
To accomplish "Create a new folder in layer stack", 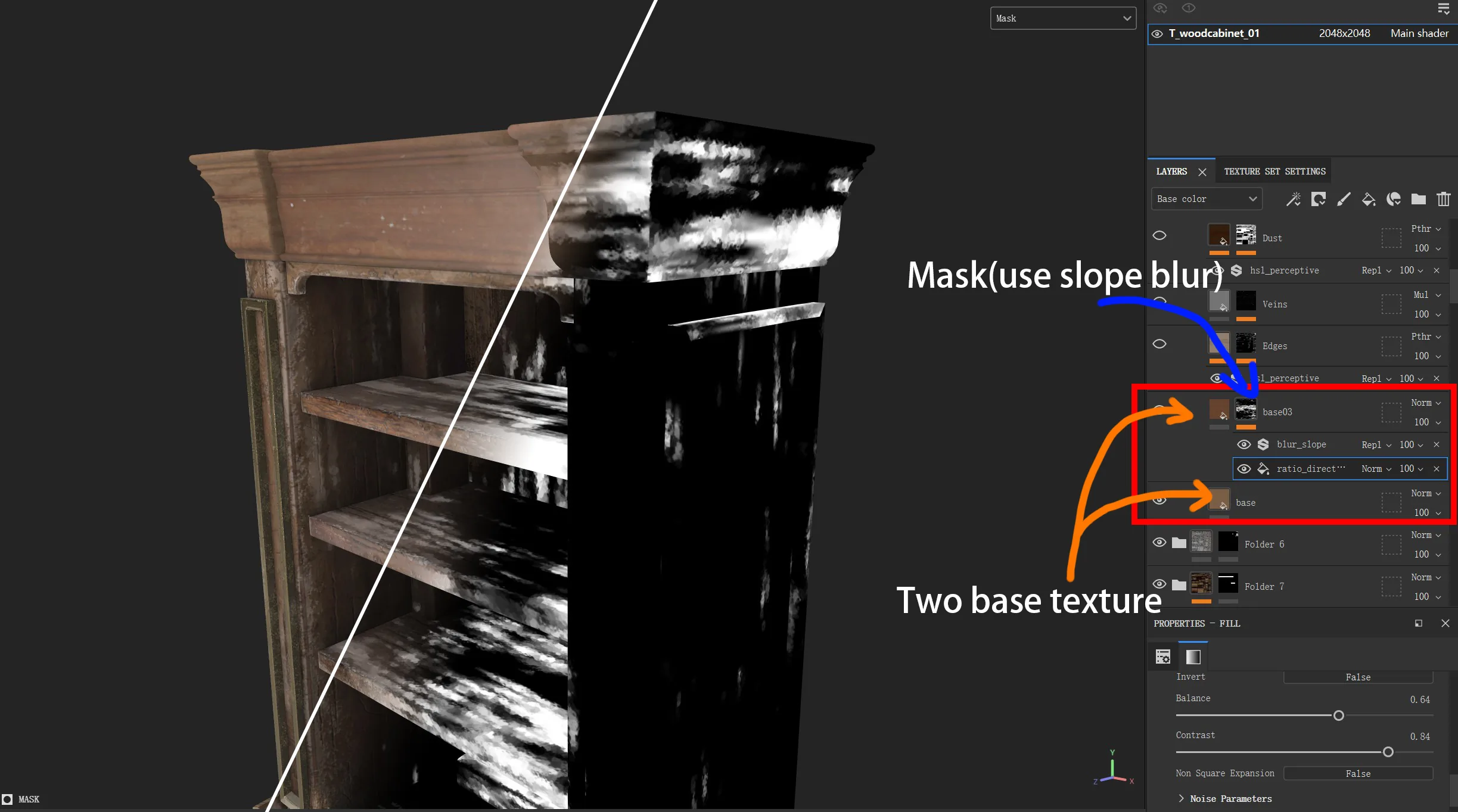I will tap(1419, 199).
